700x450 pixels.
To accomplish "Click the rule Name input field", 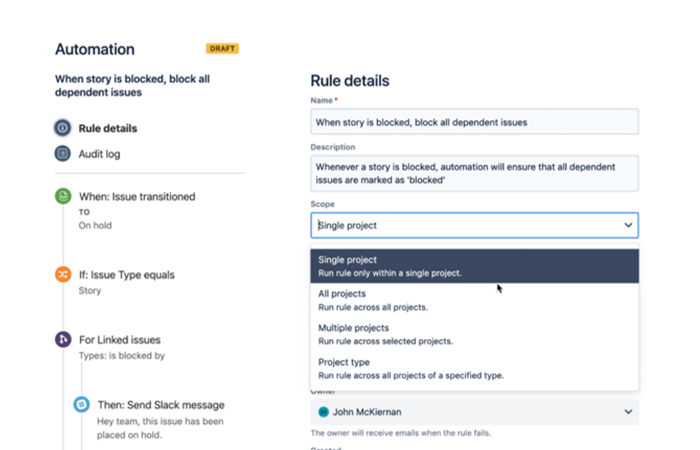I will click(474, 122).
